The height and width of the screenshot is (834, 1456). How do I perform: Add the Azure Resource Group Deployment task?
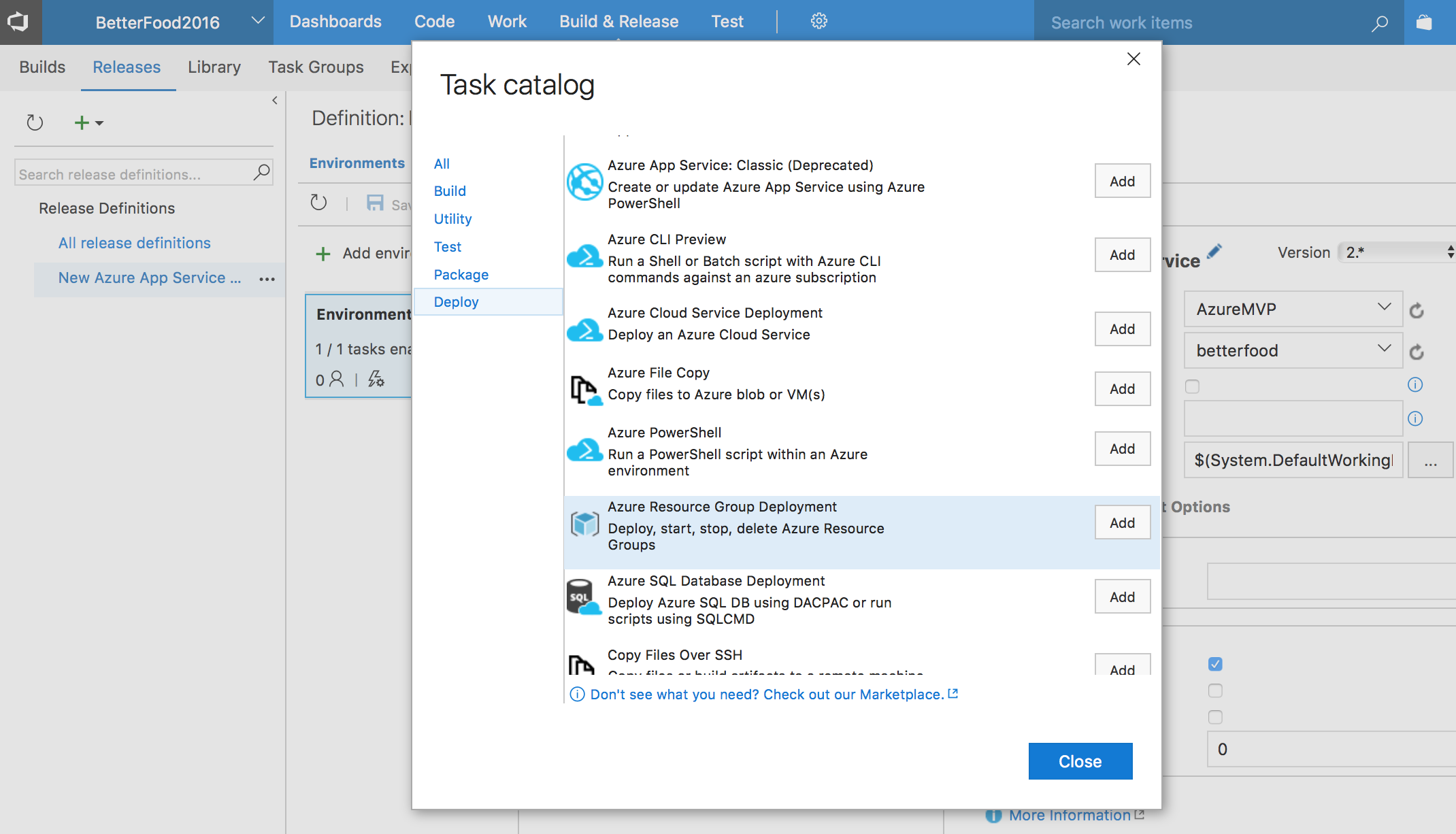(1123, 522)
